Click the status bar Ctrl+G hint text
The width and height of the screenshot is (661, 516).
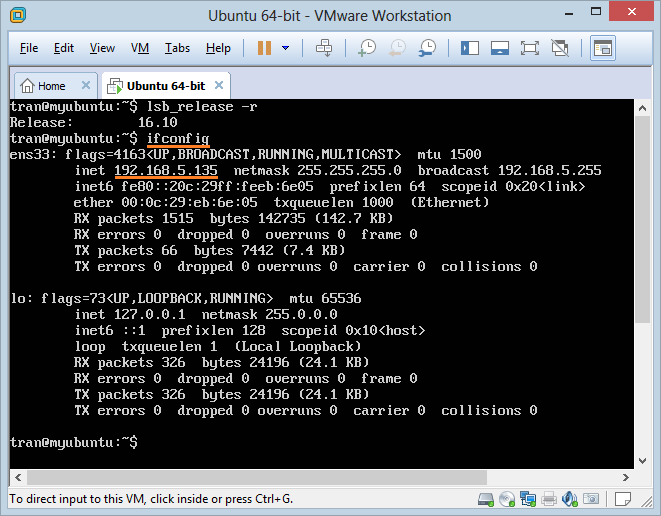[x=151, y=499]
